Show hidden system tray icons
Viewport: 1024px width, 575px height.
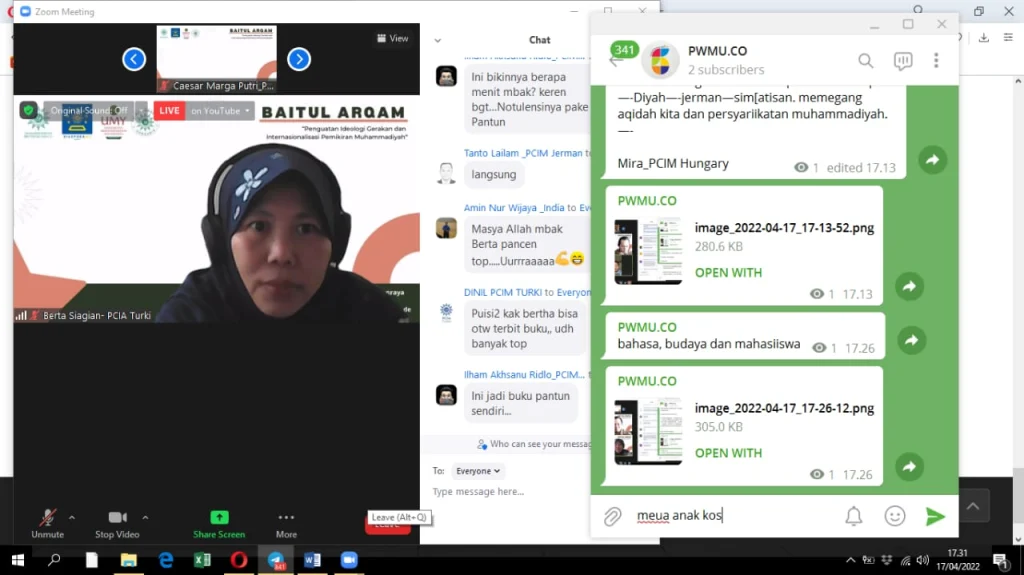click(x=850, y=560)
